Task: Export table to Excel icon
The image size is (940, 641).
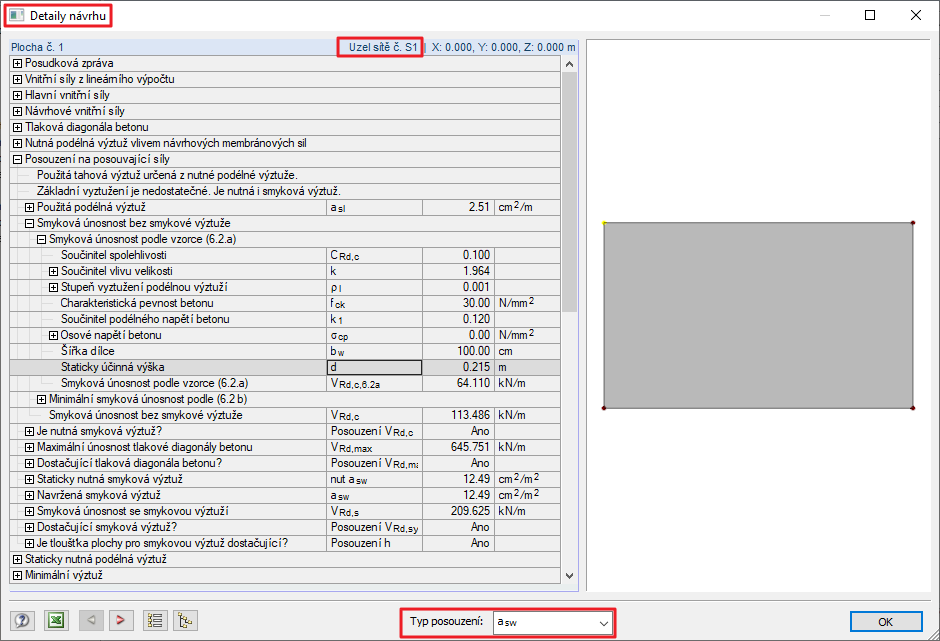Action: click(x=56, y=620)
